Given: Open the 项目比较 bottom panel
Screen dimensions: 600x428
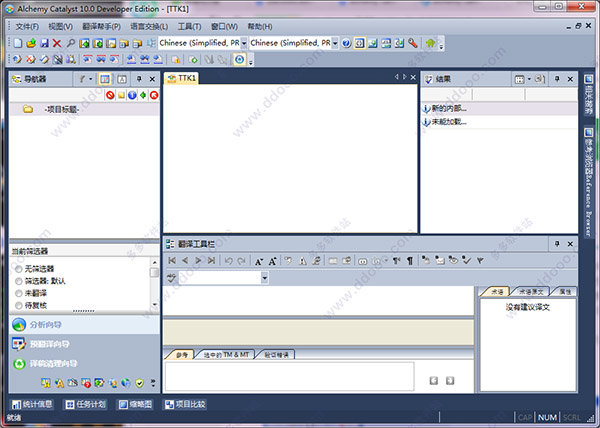Looking at the screenshot, I should [186, 404].
